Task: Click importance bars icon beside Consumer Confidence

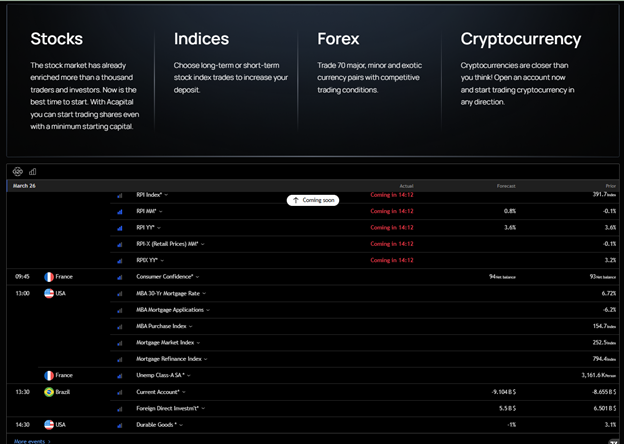Action: click(120, 276)
